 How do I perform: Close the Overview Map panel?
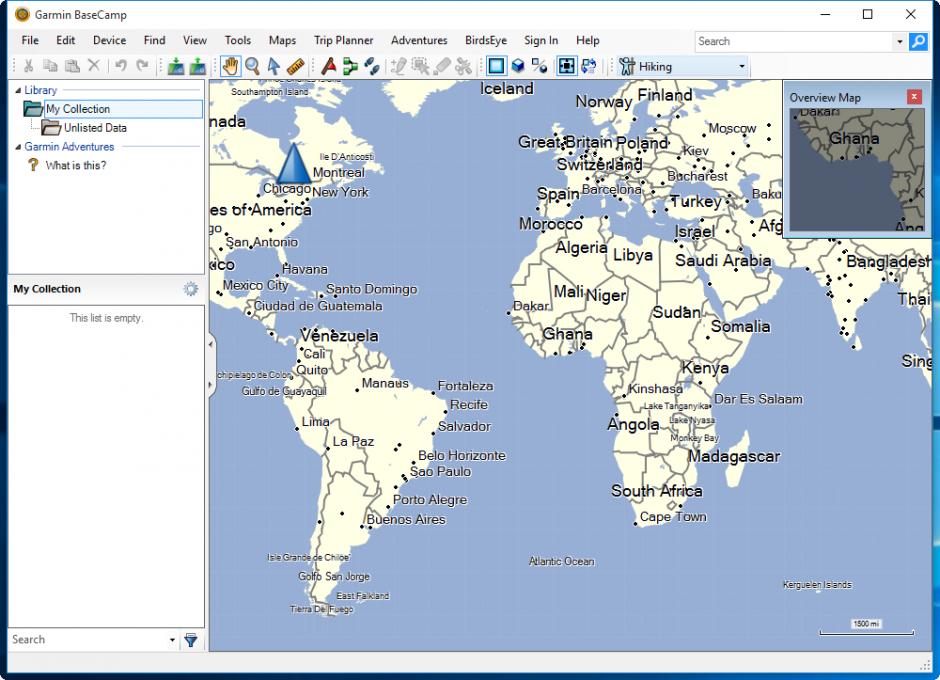(914, 97)
